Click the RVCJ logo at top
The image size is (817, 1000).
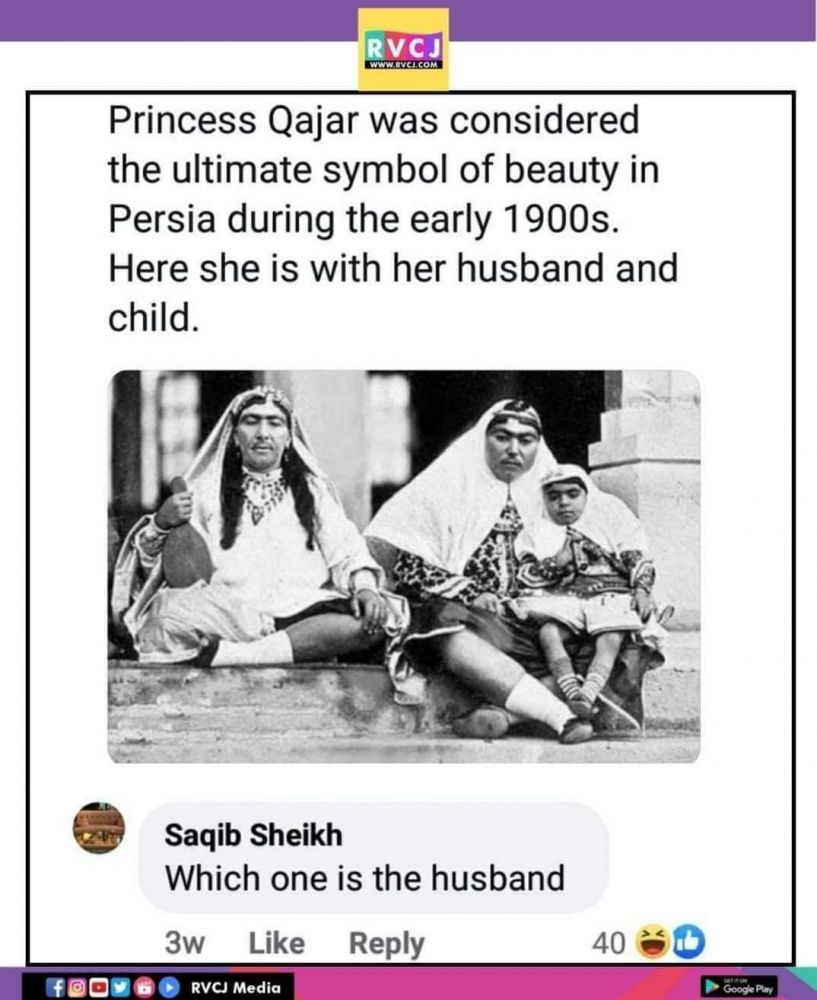coord(404,48)
